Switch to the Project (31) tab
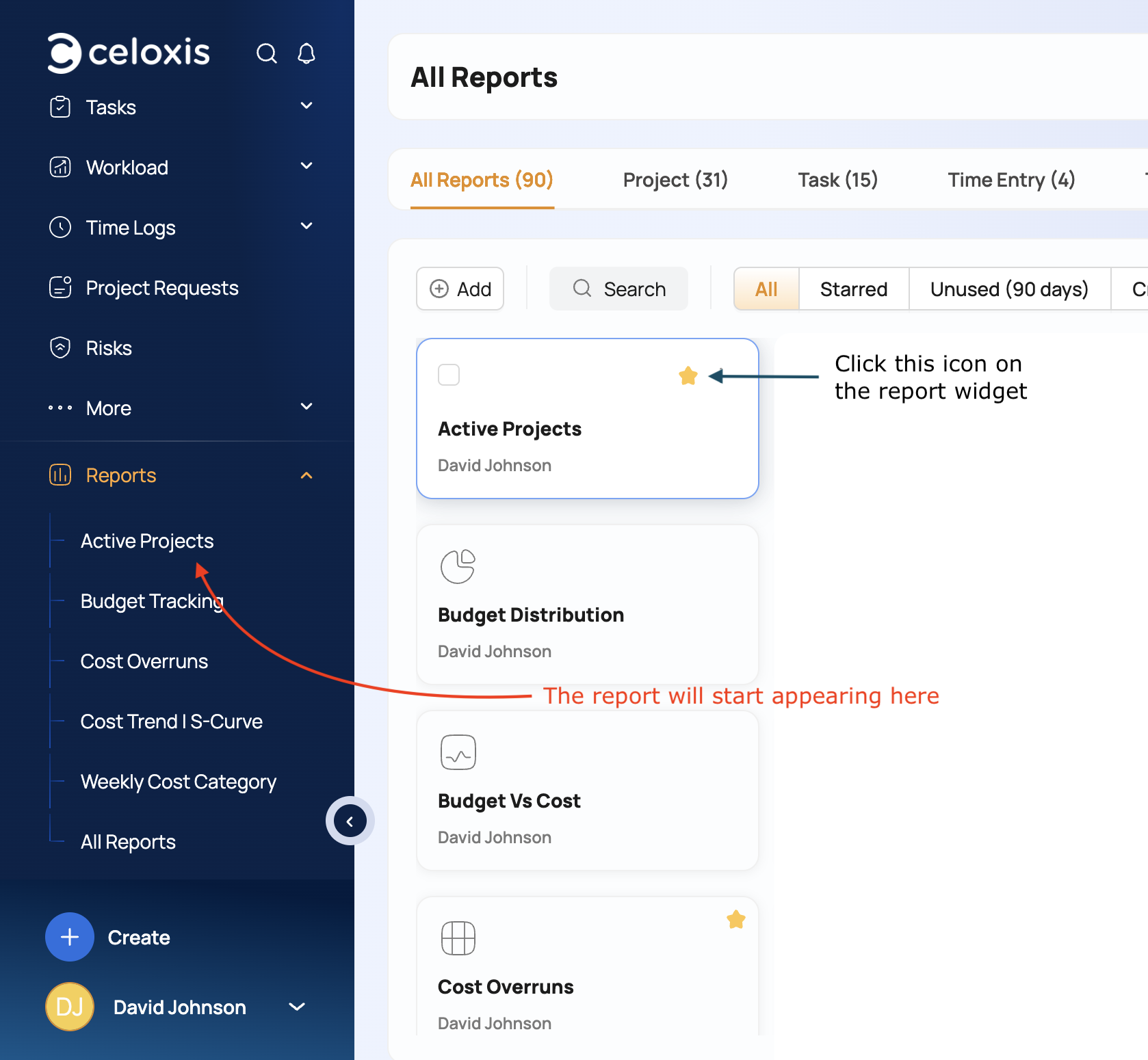1148x1060 pixels. (675, 180)
